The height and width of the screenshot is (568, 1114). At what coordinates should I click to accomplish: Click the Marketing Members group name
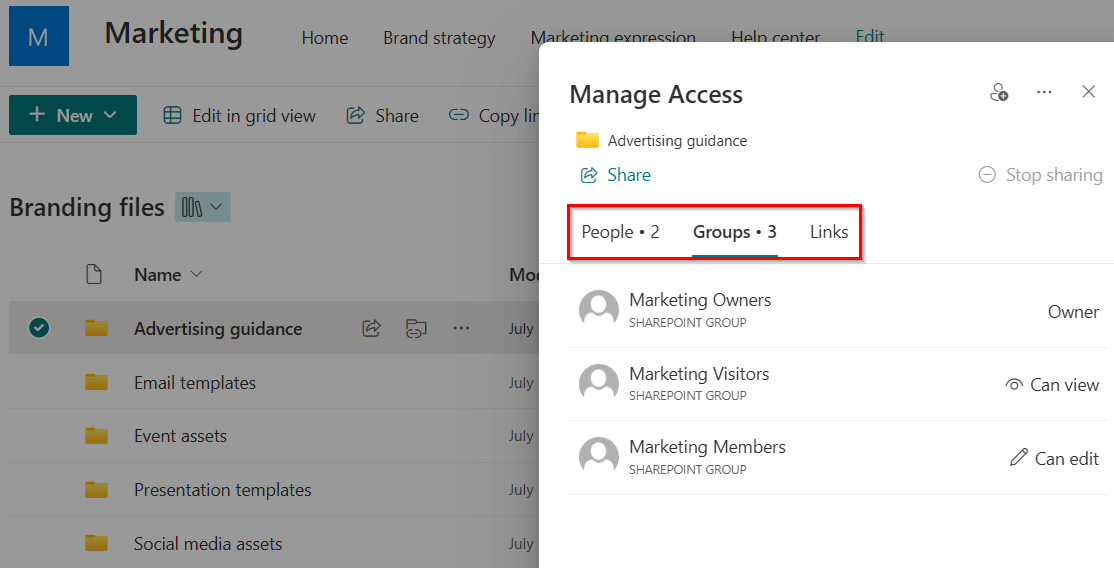[708, 447]
